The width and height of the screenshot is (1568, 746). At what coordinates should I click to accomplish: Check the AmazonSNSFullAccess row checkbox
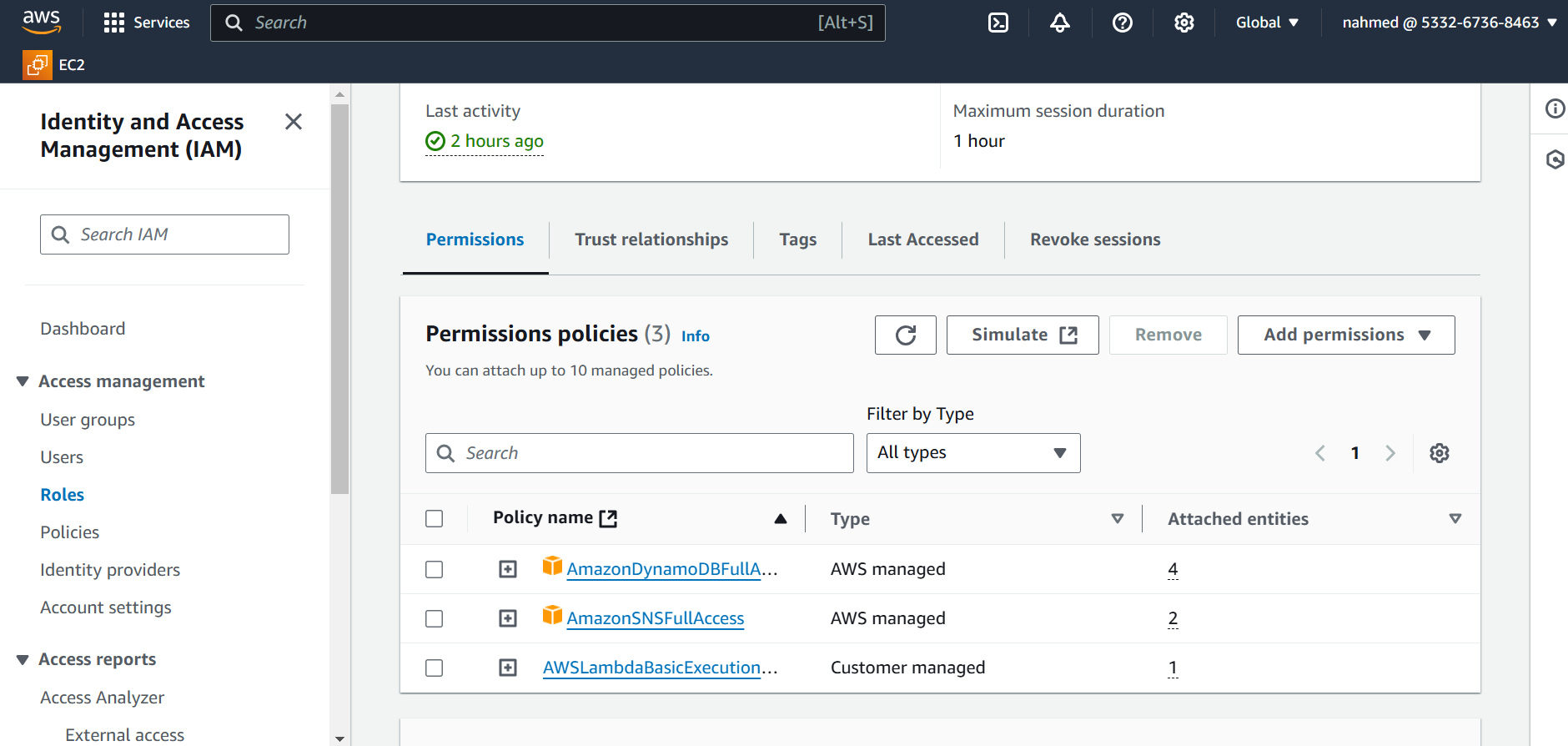[434, 618]
